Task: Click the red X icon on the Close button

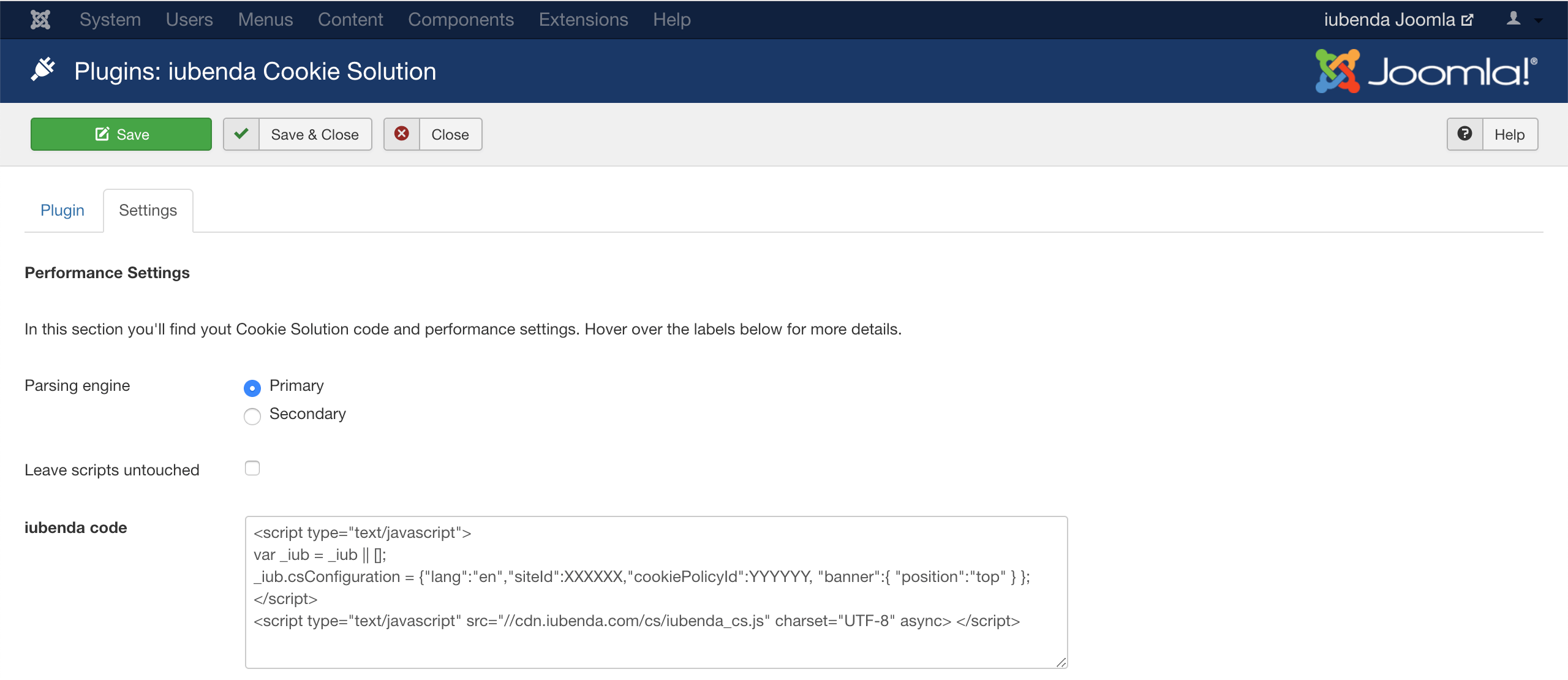Action: click(x=402, y=134)
